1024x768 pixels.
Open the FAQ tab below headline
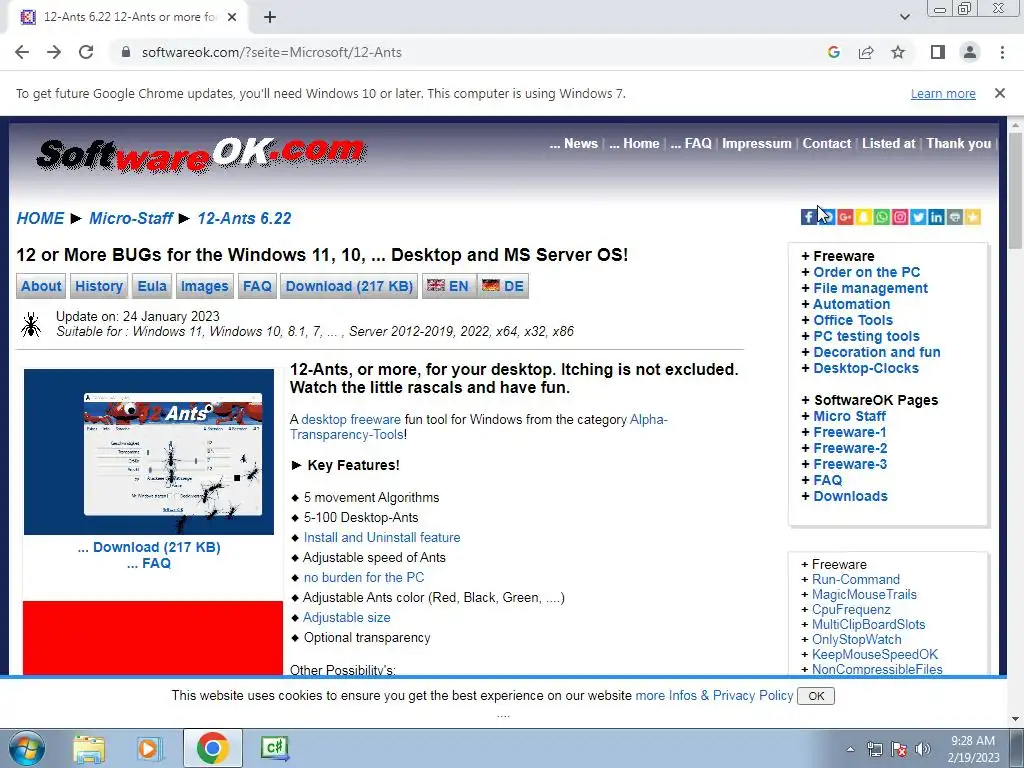click(257, 286)
